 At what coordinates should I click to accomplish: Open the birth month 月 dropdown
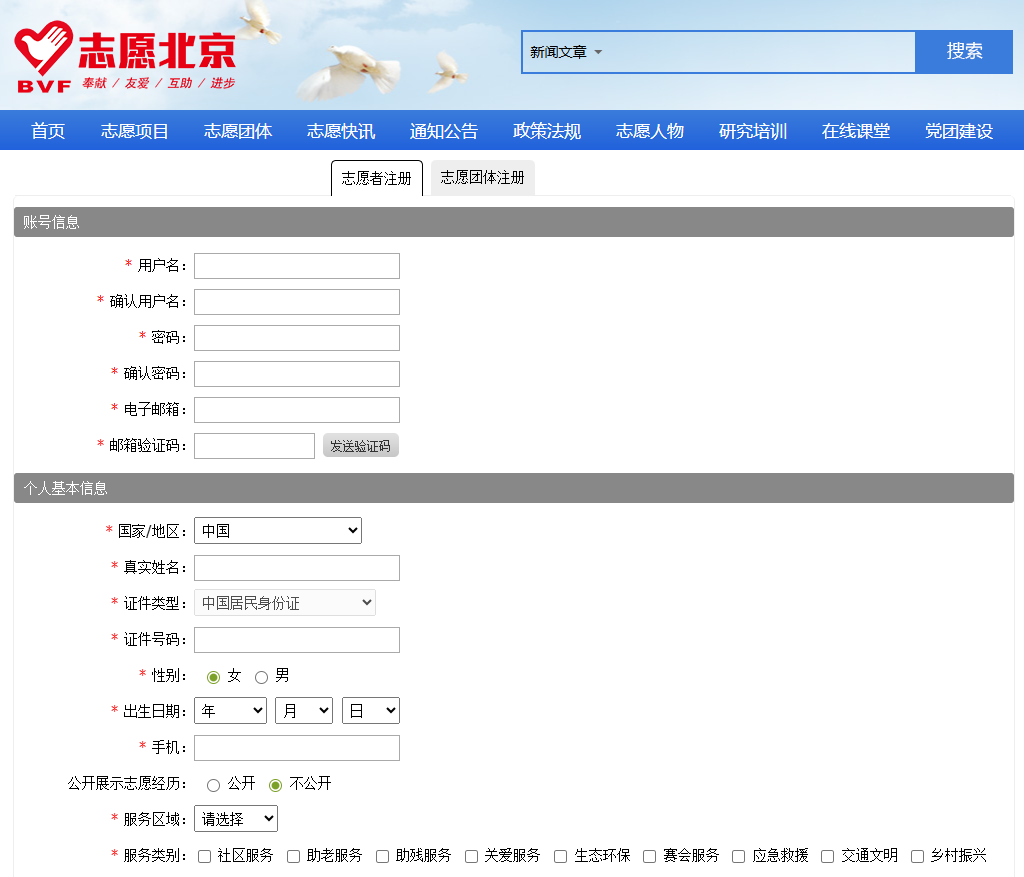point(303,711)
